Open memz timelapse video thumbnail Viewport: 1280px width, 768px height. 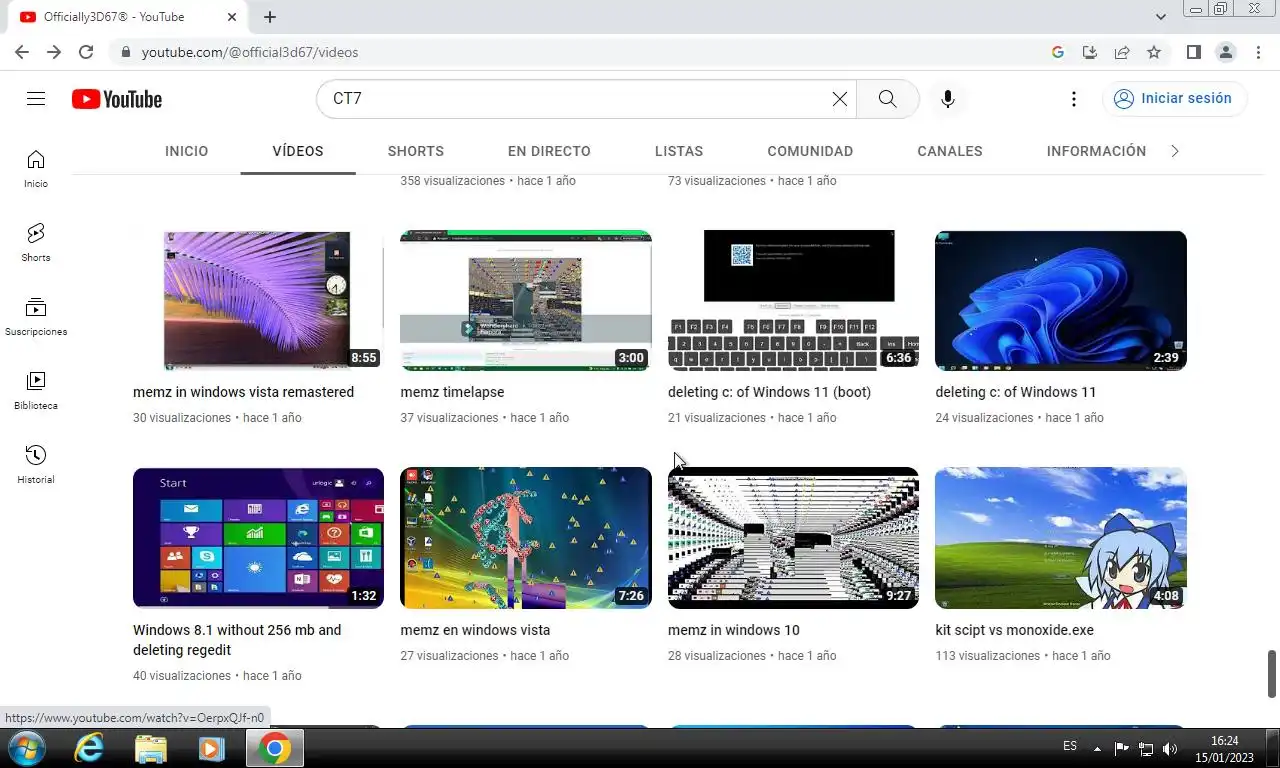coord(526,300)
